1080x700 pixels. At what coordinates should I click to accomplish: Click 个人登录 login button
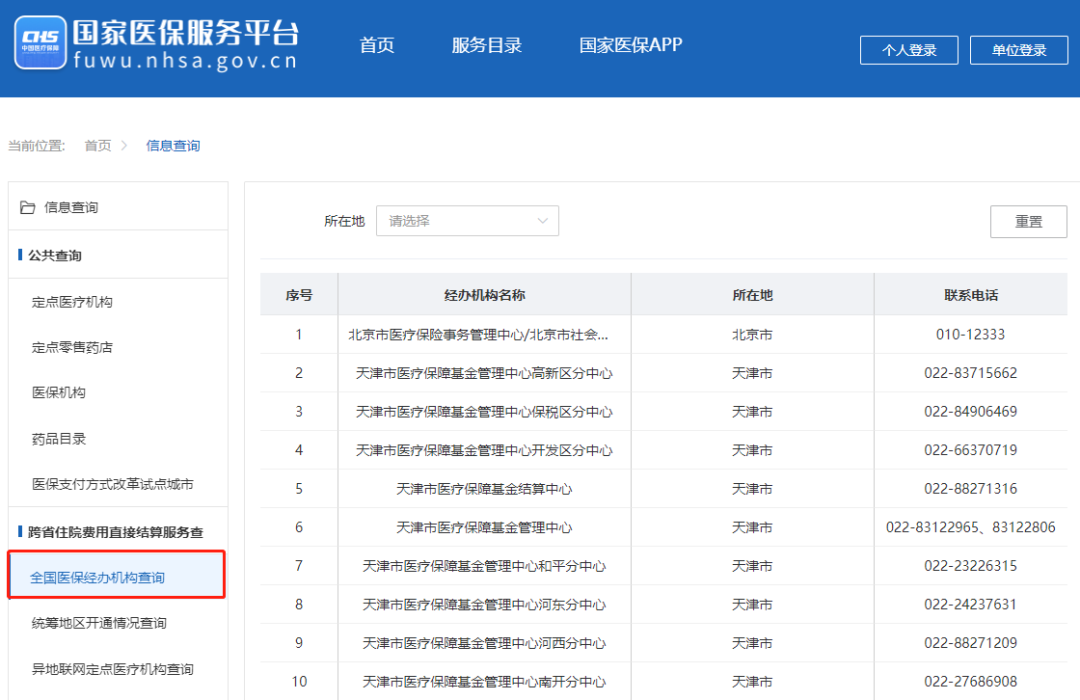click(x=908, y=50)
